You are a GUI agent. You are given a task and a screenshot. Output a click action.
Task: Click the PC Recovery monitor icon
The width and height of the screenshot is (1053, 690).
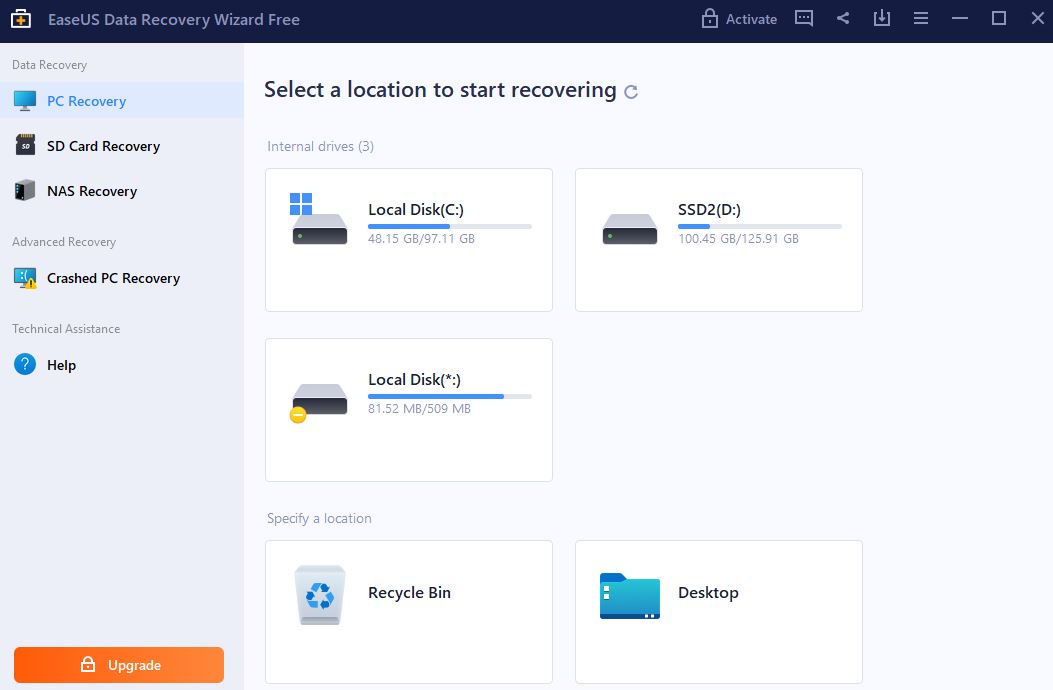[25, 101]
